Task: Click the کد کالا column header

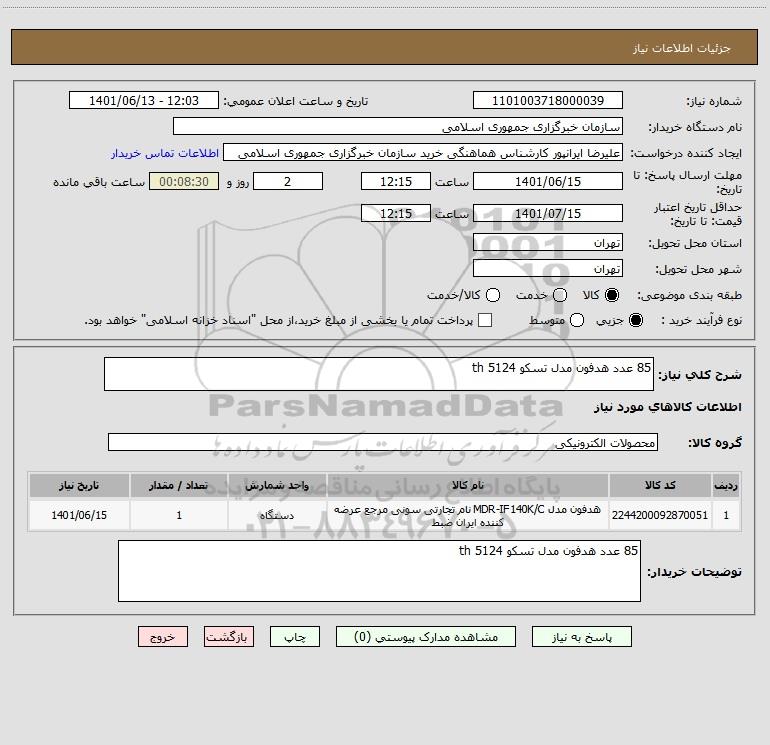Action: tap(660, 485)
